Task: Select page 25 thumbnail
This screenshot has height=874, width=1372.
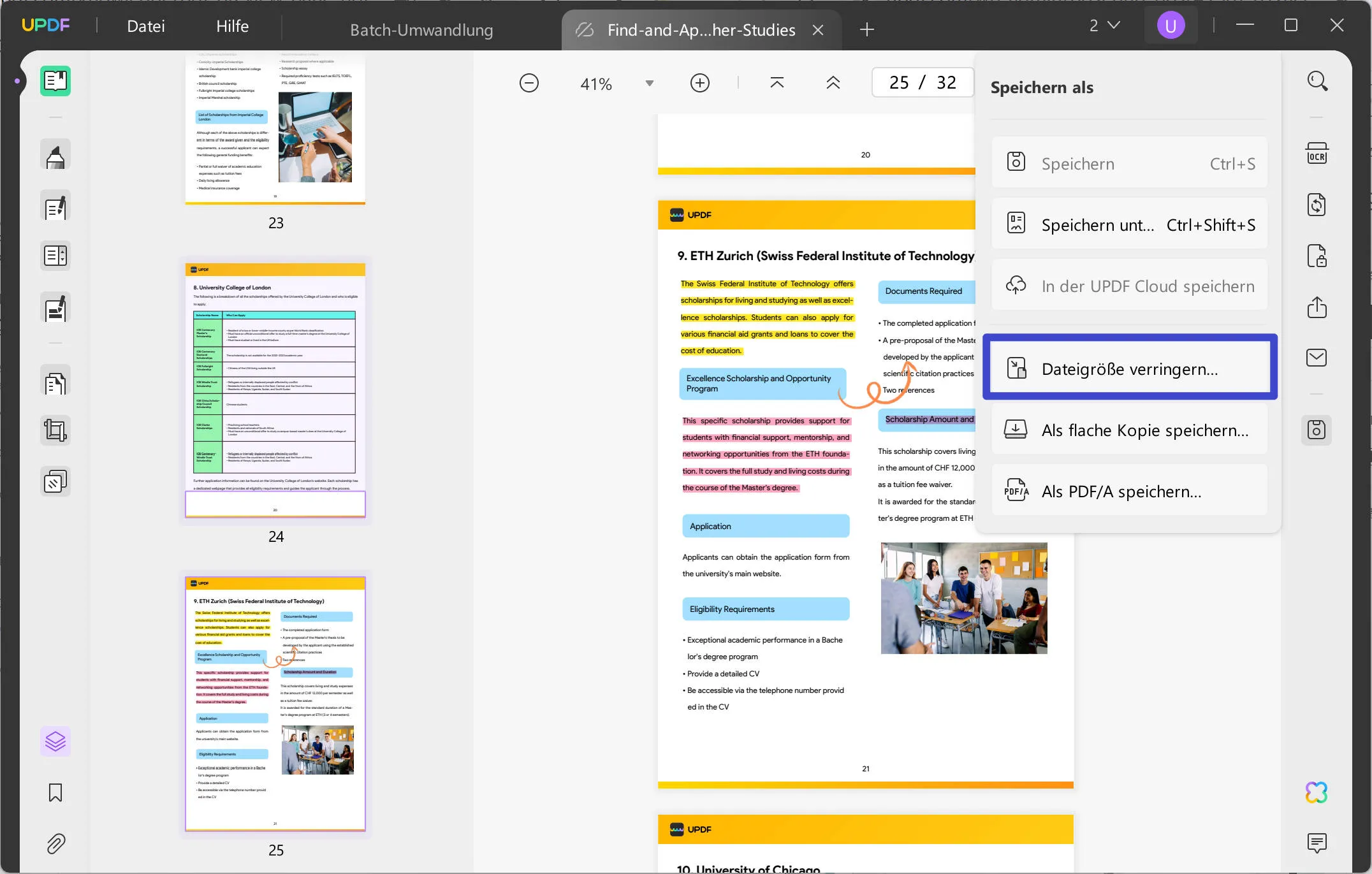Action: (275, 704)
